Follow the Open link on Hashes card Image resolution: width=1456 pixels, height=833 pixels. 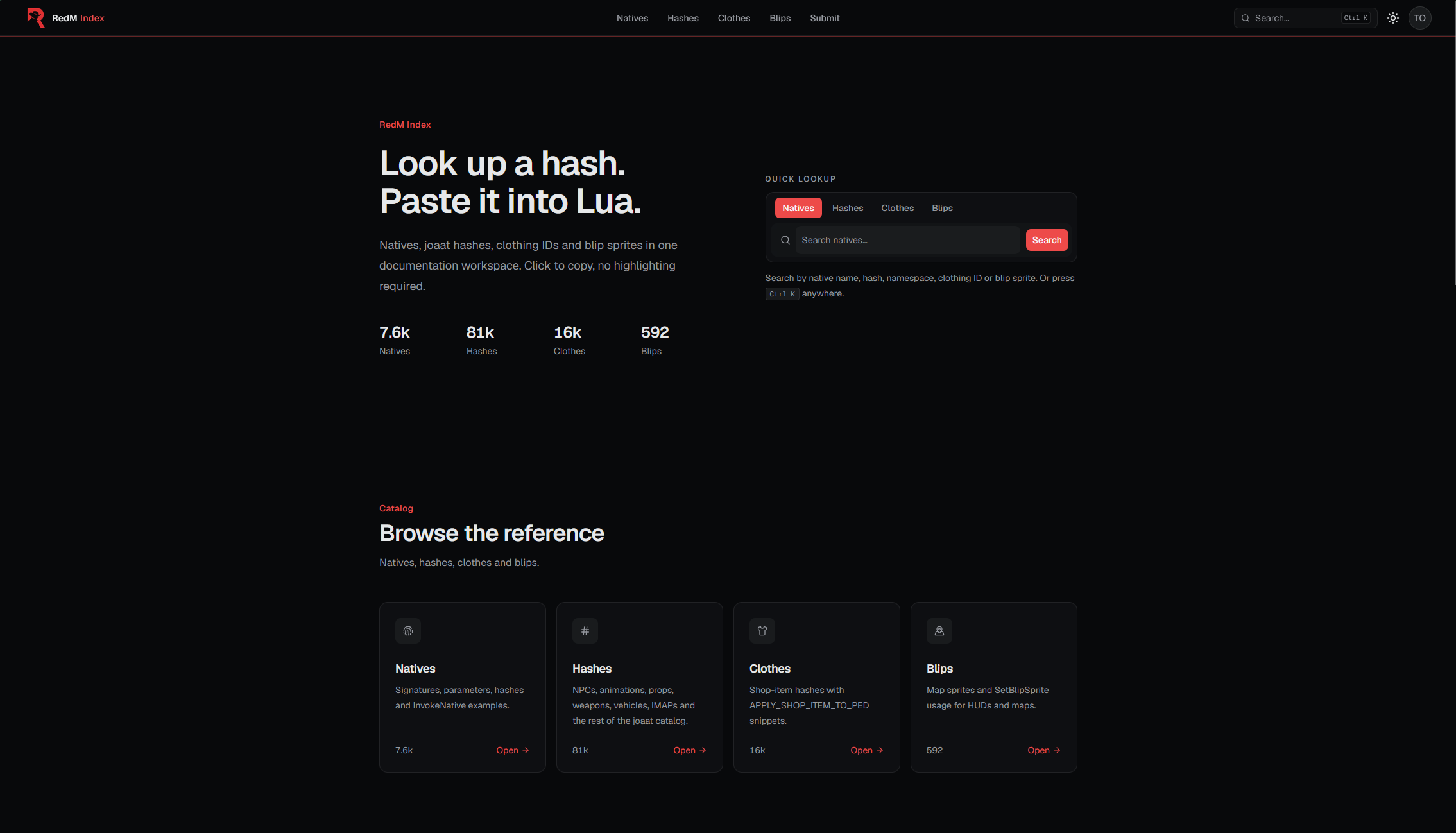tap(690, 750)
